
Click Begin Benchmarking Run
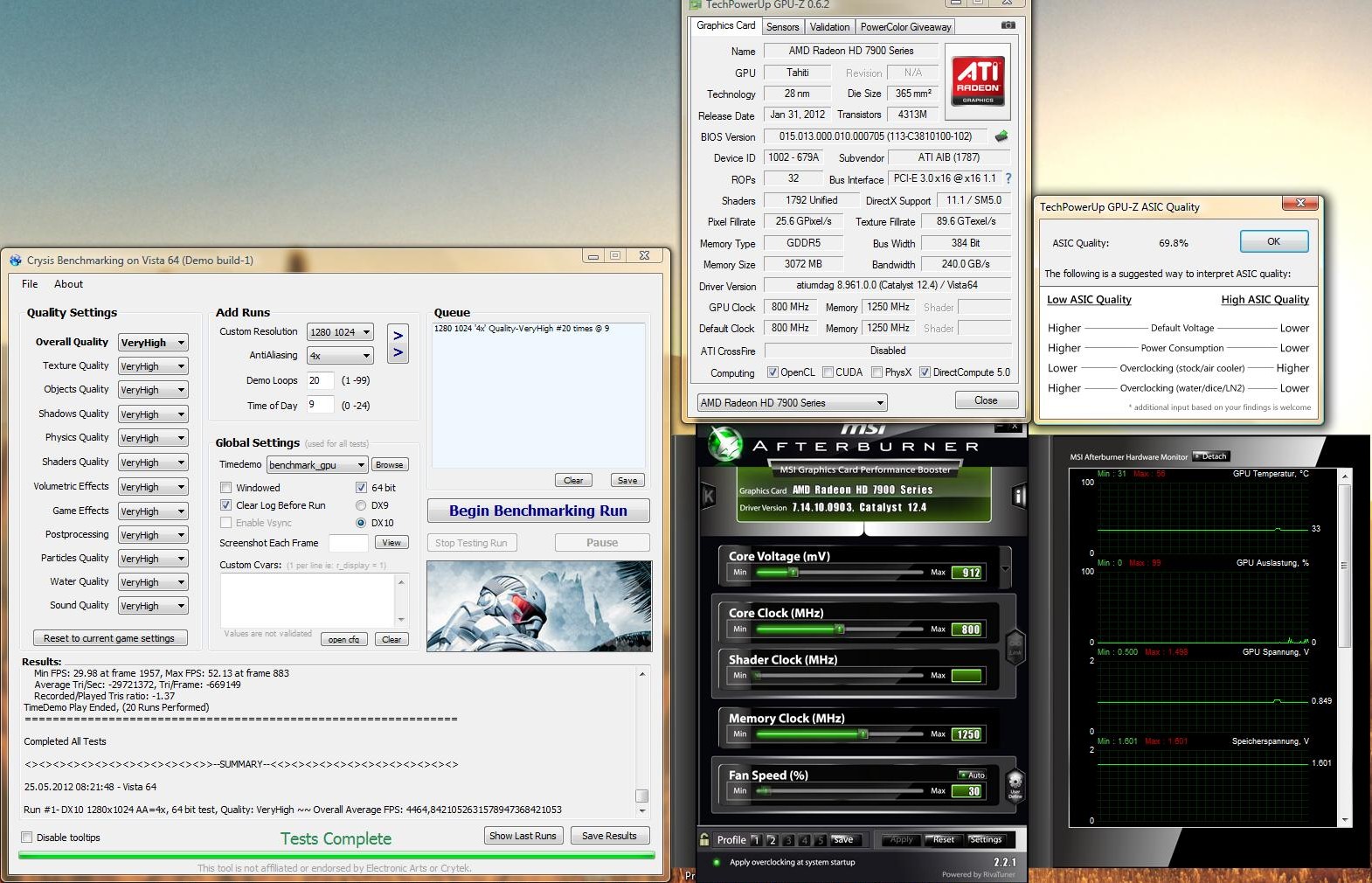(x=538, y=511)
